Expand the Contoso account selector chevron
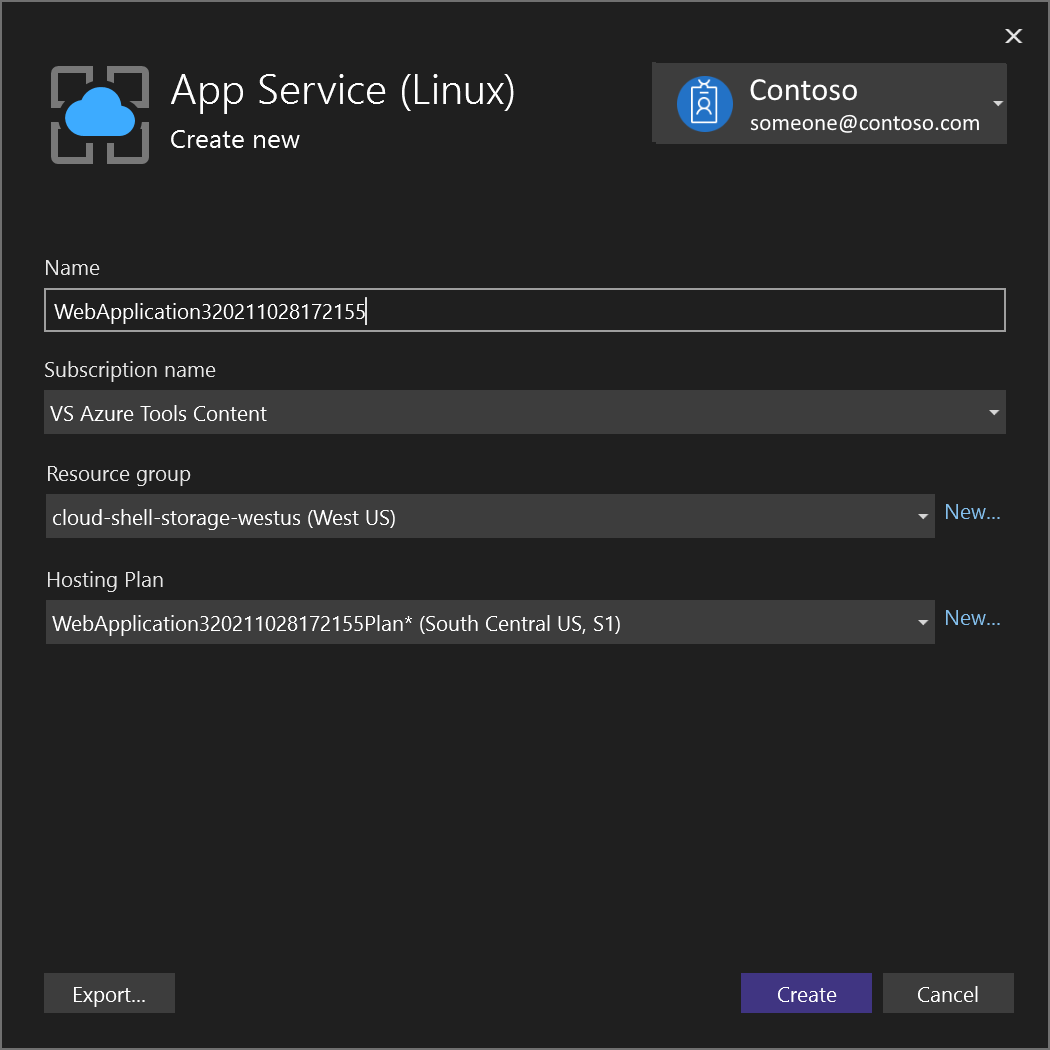The image size is (1050, 1050). [997, 103]
